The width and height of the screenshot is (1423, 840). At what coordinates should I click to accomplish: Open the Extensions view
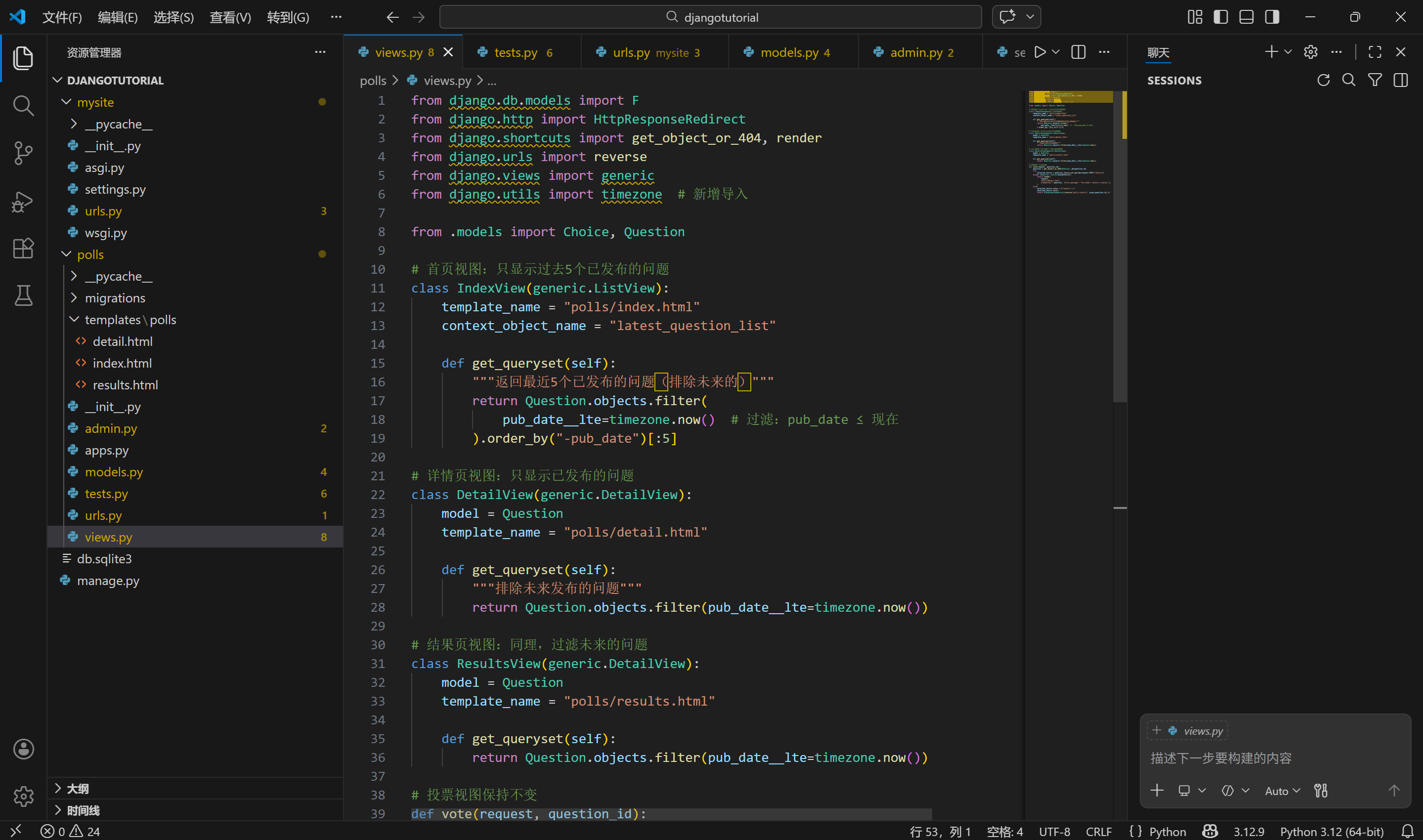click(x=23, y=248)
